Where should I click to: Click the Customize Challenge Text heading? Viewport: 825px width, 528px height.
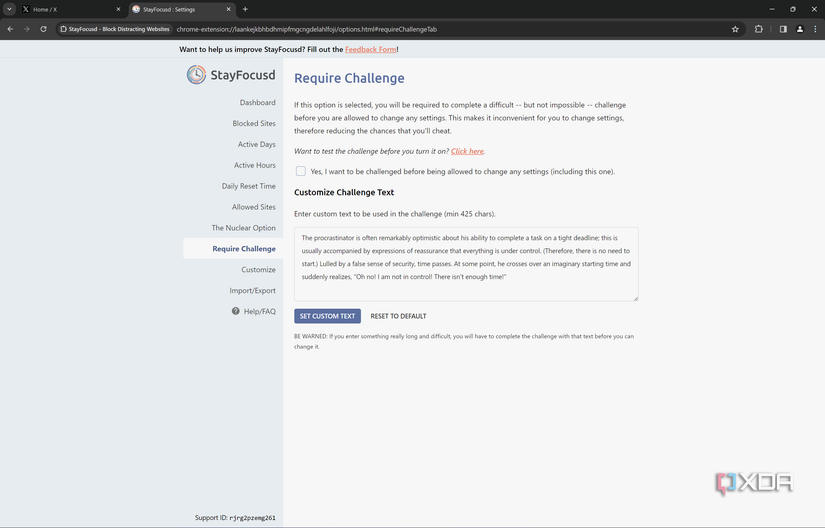(x=344, y=192)
